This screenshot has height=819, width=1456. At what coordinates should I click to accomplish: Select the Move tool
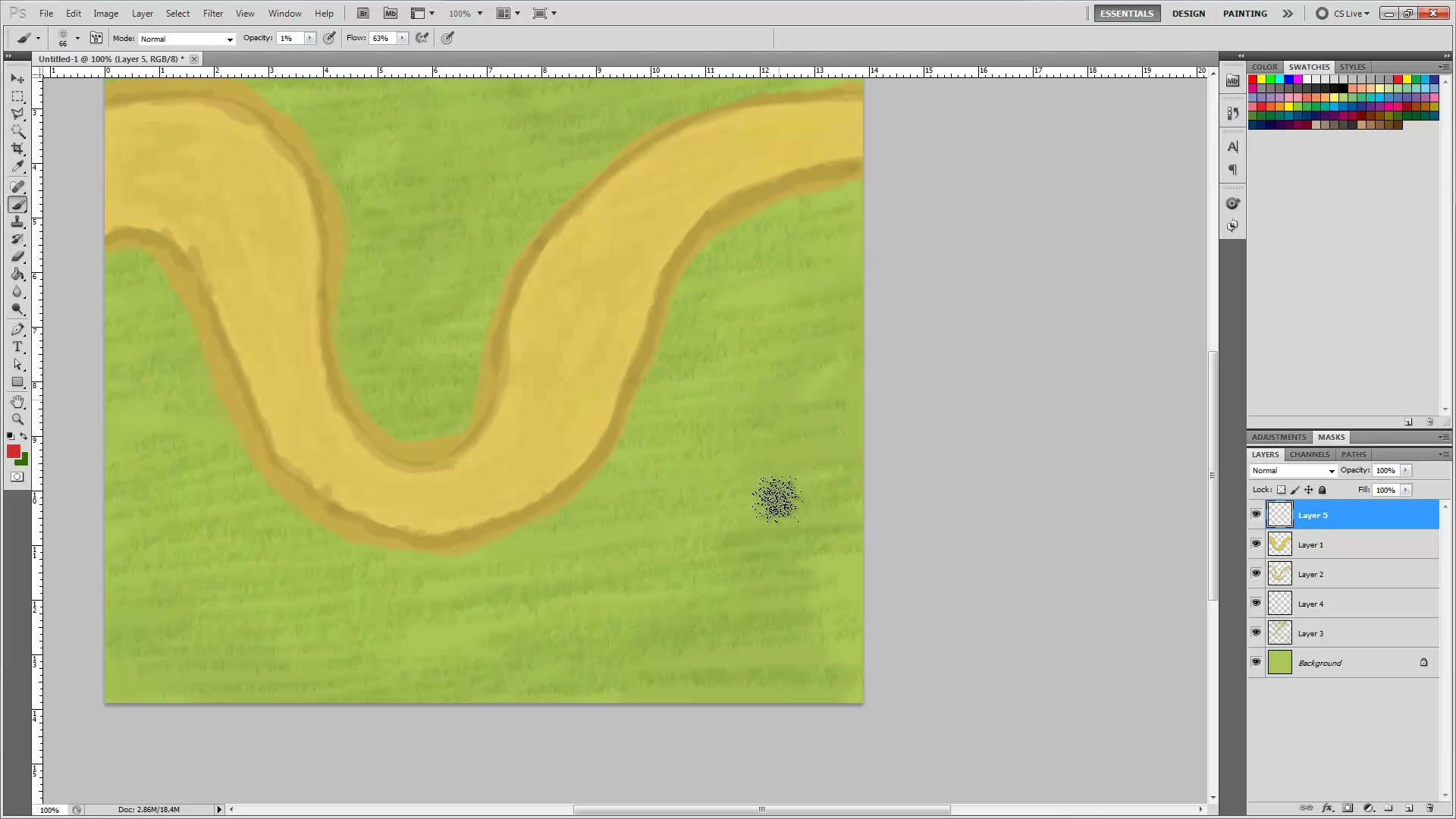[17, 79]
